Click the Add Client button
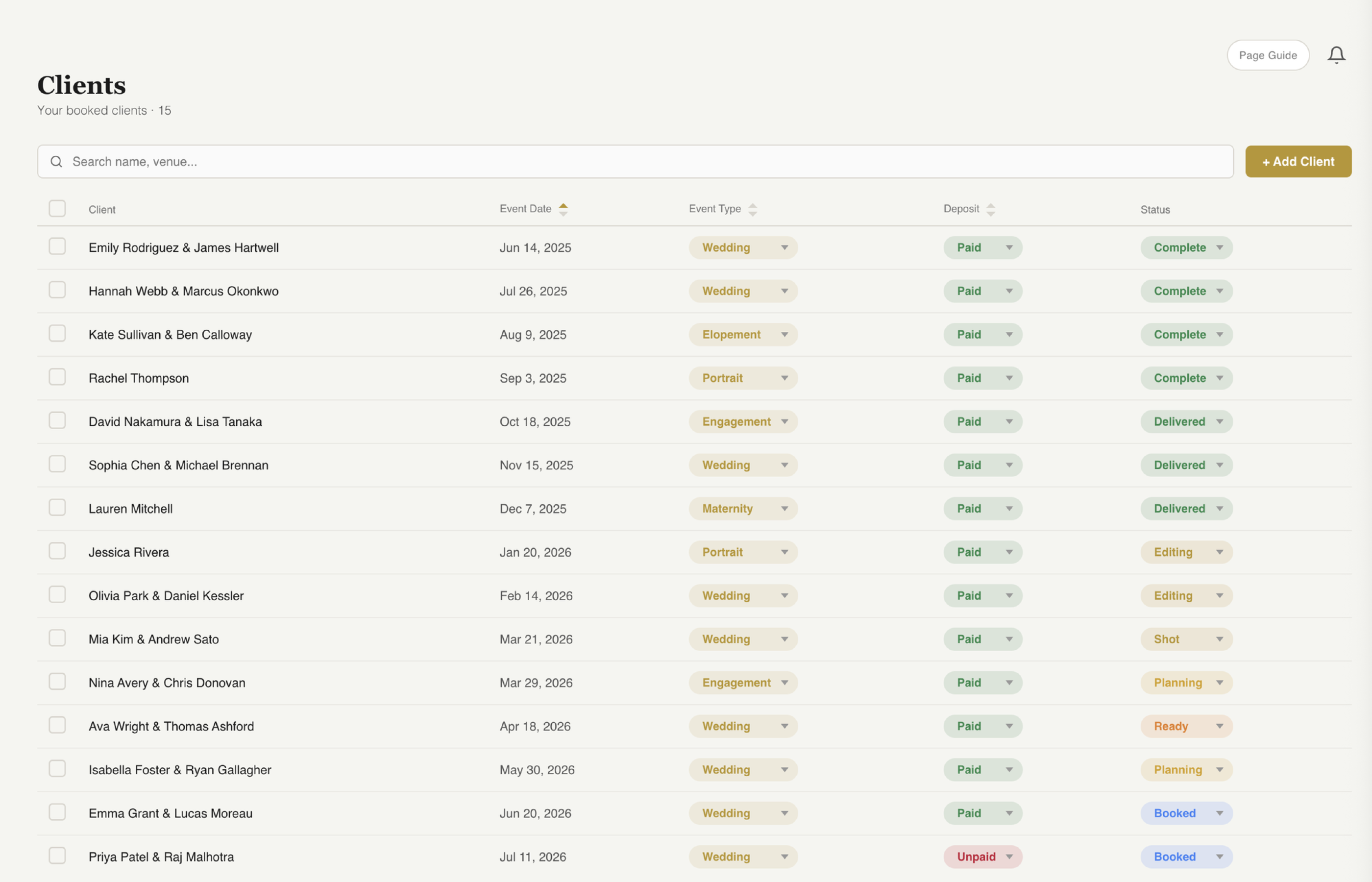The image size is (1372, 882). point(1298,162)
